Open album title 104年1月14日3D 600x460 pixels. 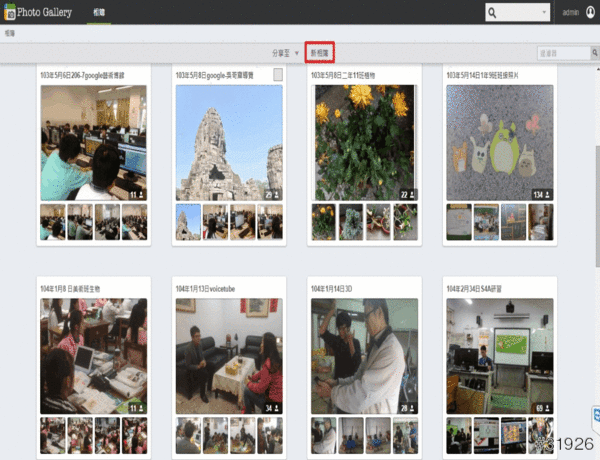click(x=331, y=289)
